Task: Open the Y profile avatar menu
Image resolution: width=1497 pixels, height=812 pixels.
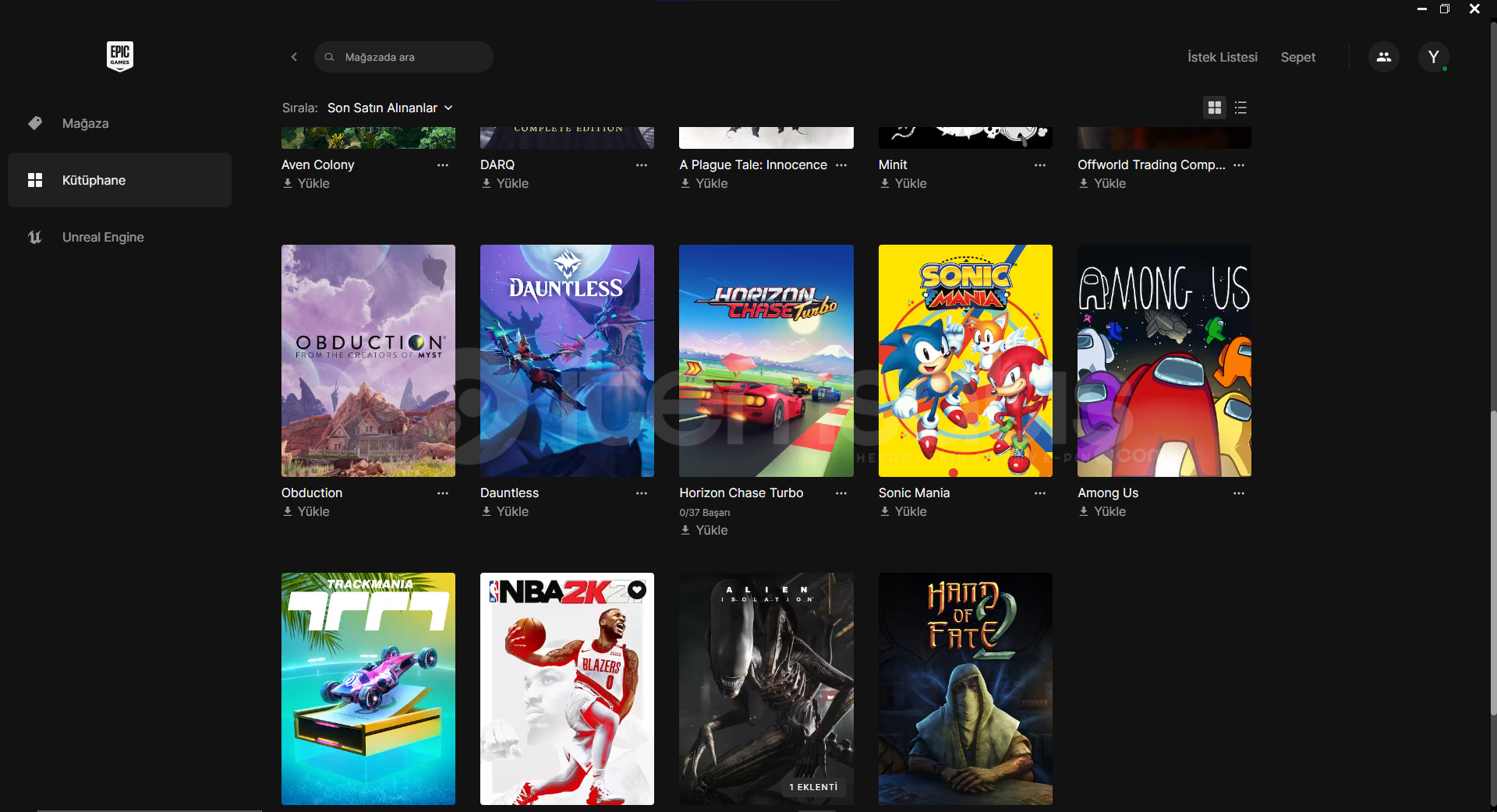Action: [x=1433, y=57]
